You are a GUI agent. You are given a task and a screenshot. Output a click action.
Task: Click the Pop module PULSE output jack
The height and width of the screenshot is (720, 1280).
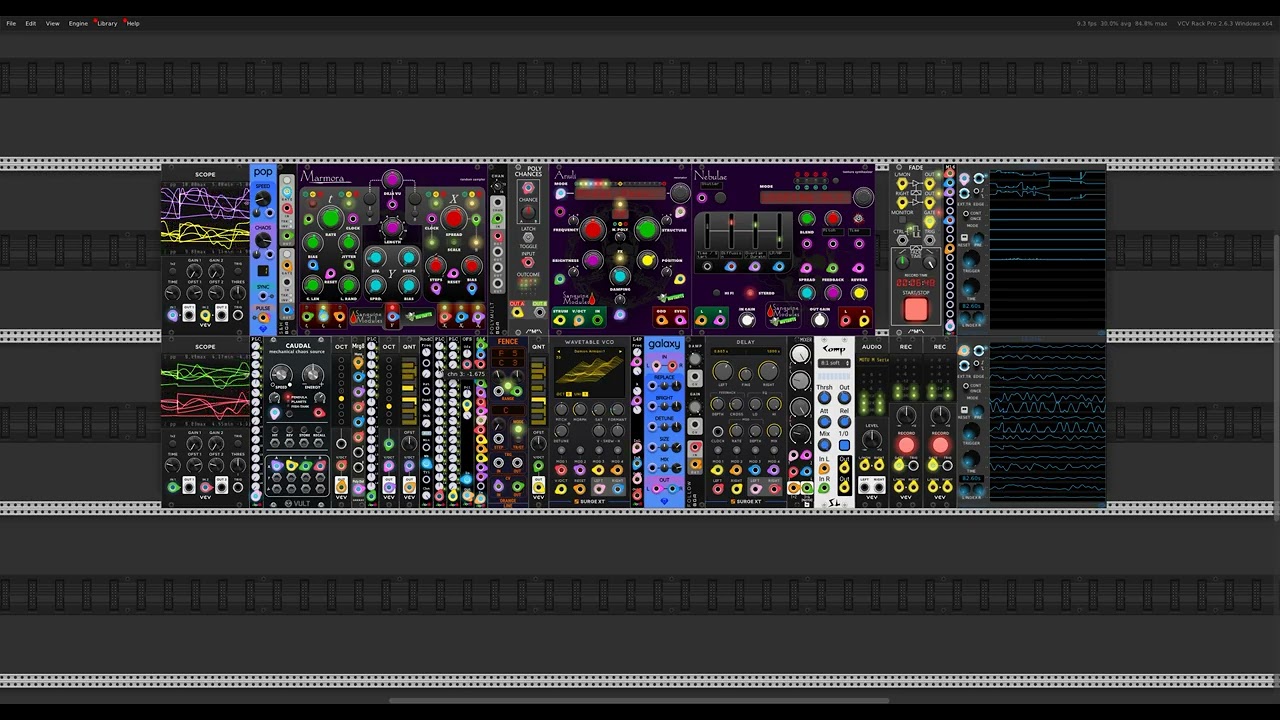click(x=264, y=317)
